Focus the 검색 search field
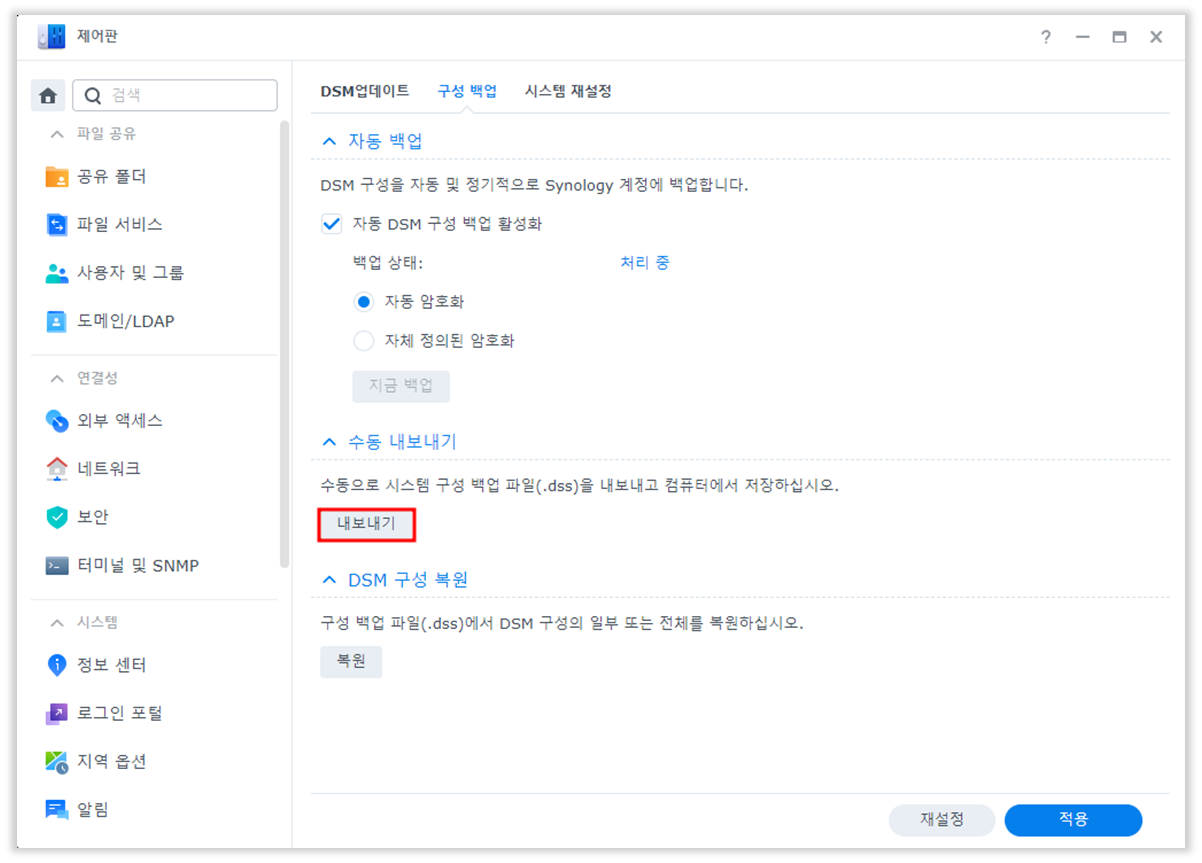The image size is (1202, 863). pyautogui.click(x=175, y=95)
